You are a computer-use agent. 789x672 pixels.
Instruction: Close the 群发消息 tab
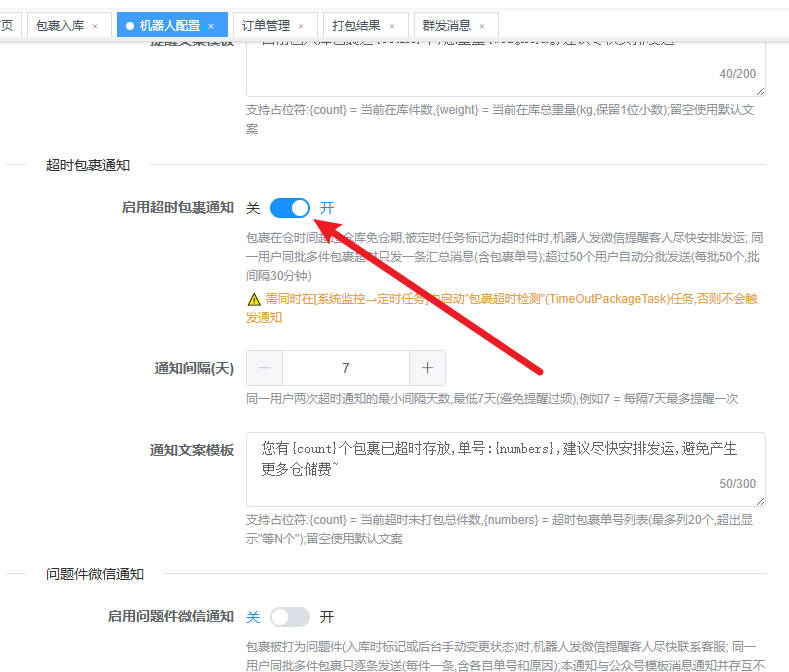[482, 26]
